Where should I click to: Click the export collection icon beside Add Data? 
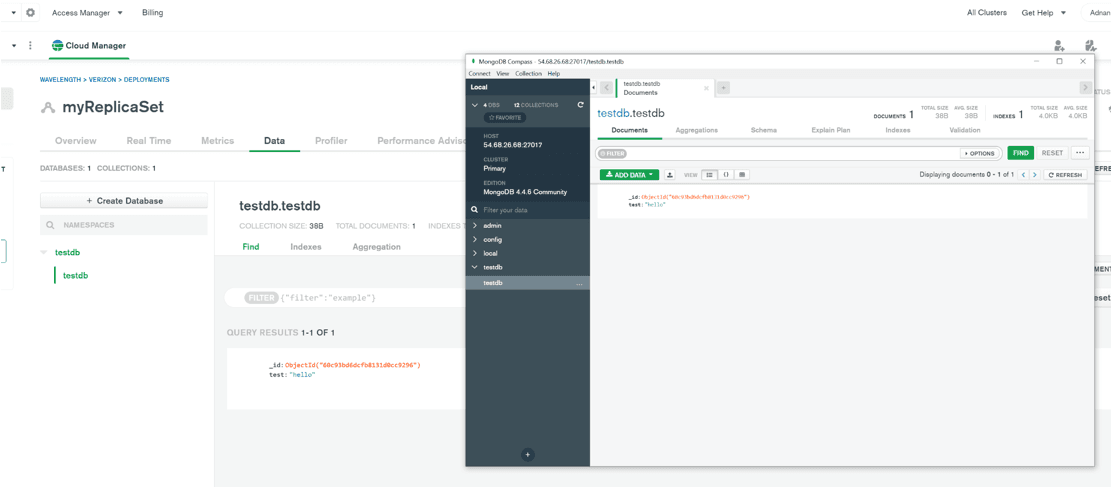point(670,175)
